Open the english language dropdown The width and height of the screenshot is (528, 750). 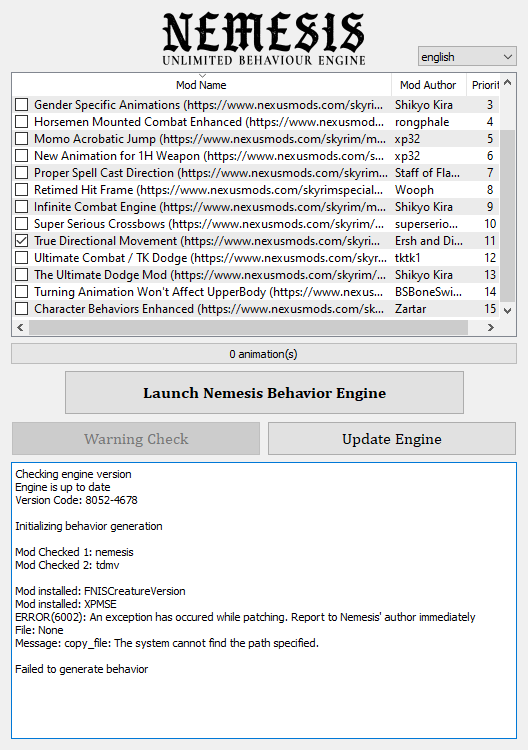click(467, 56)
